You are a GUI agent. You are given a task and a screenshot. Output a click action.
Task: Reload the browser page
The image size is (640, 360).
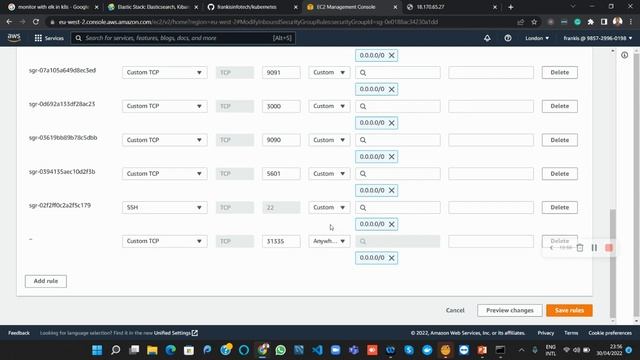click(36, 22)
